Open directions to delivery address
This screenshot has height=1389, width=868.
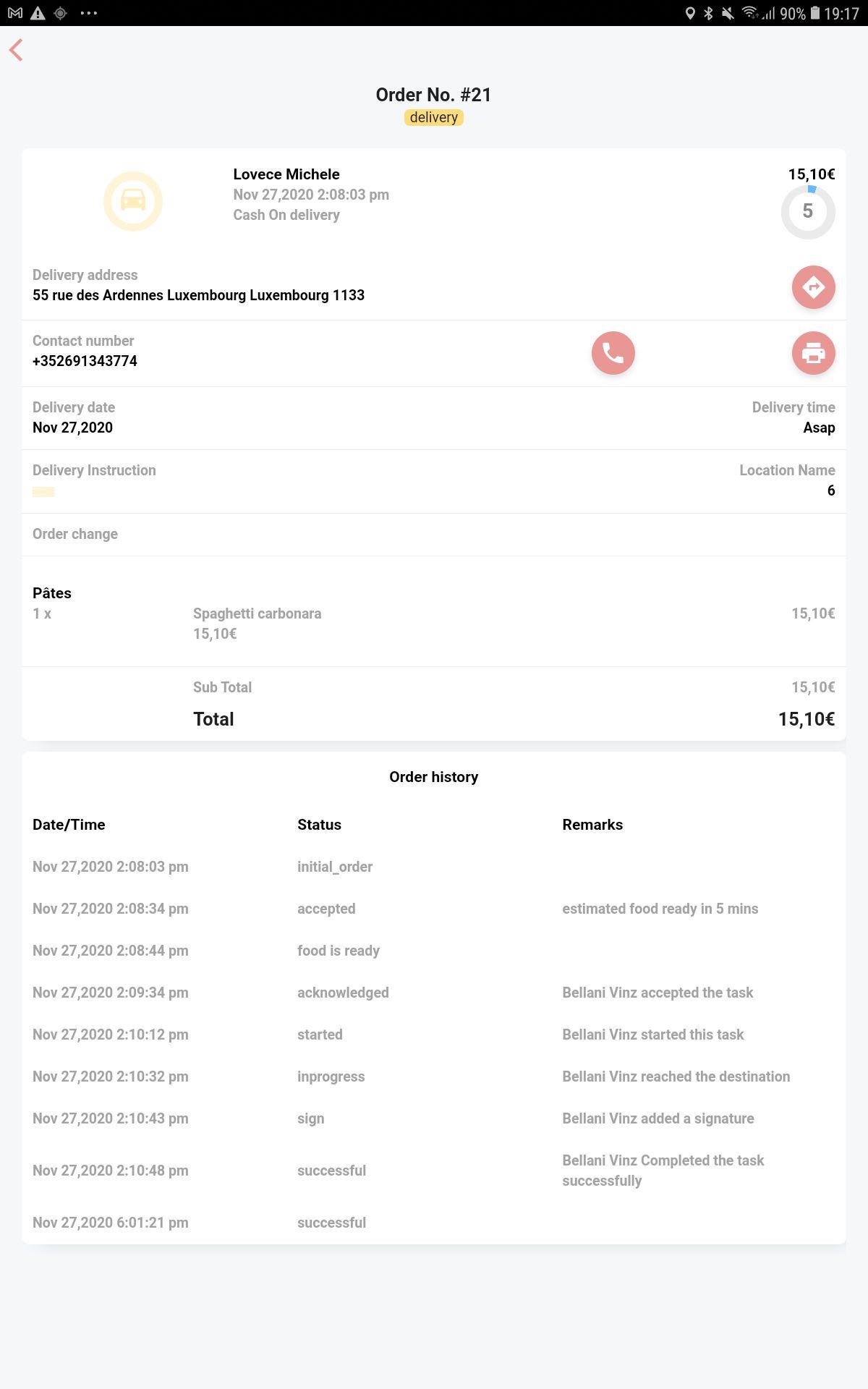tap(813, 287)
